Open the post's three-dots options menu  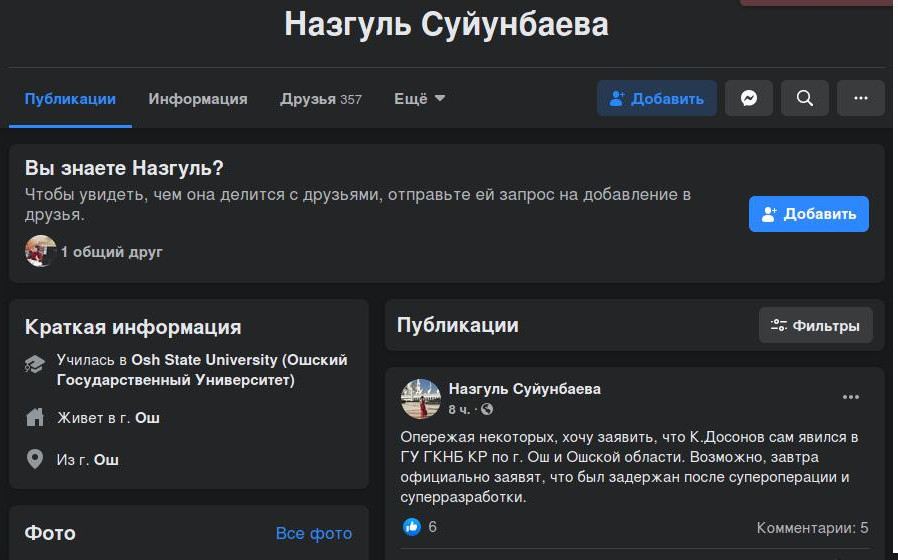(x=850, y=397)
